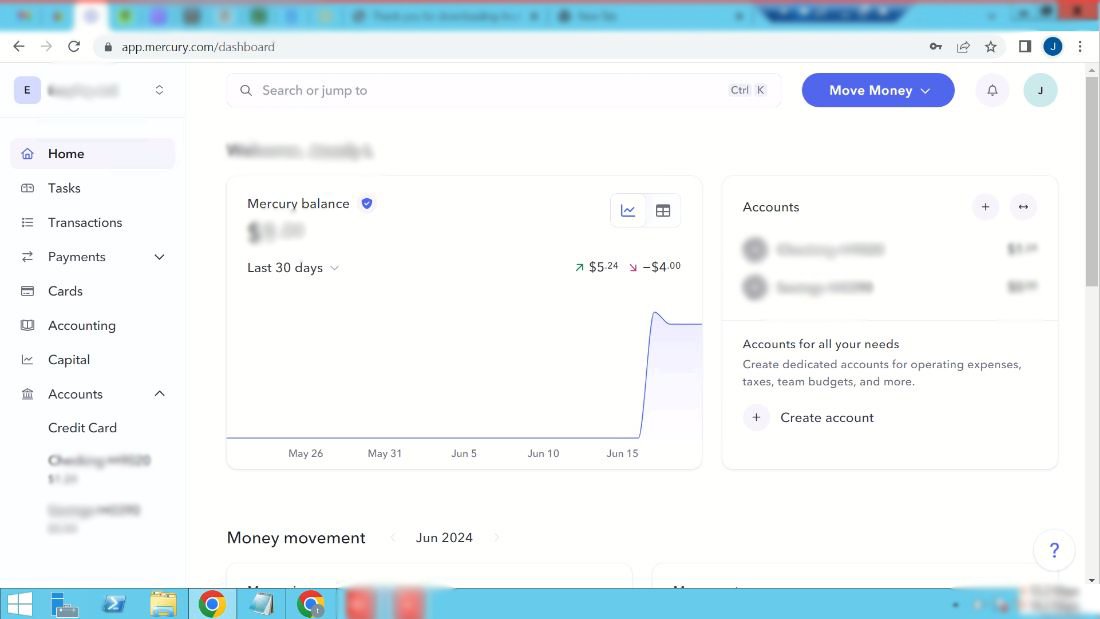Open the organization switcher arrows
The image size is (1100, 619).
[x=159, y=90]
